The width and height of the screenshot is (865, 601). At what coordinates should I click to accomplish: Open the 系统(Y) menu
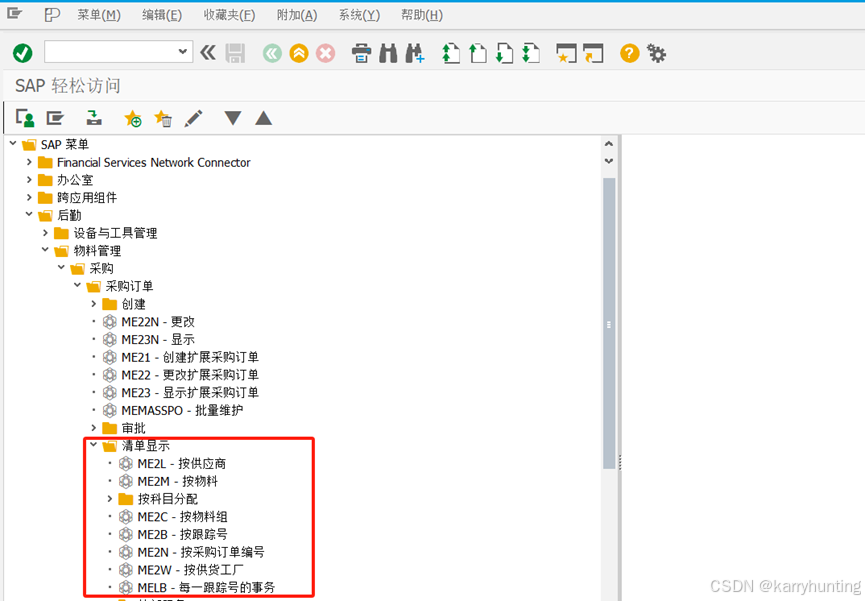[359, 15]
